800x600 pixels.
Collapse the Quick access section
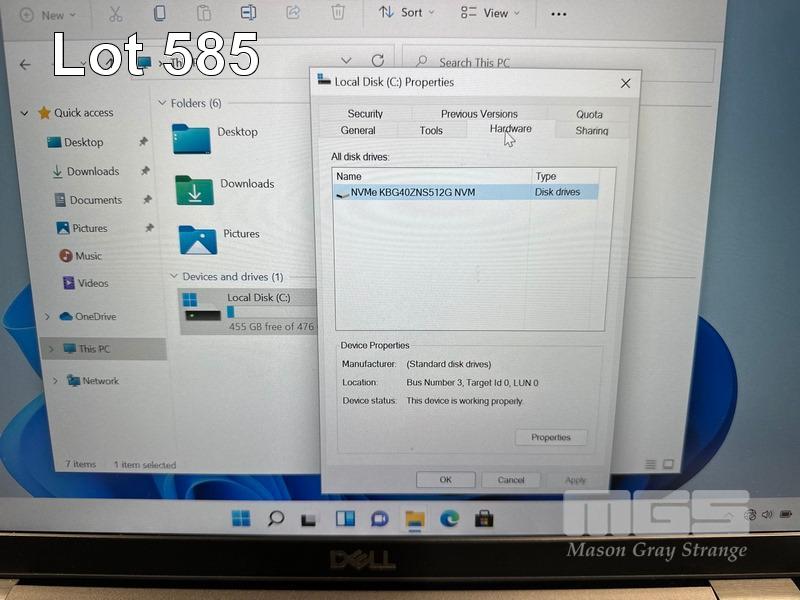pyautogui.click(x=25, y=113)
